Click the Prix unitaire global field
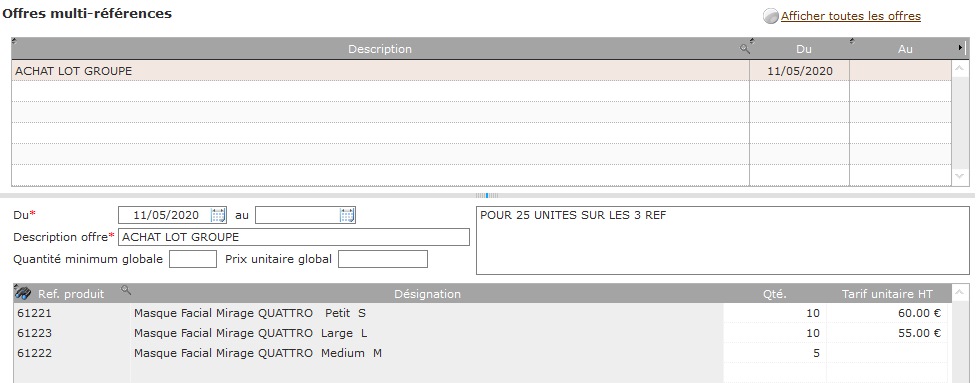 382,259
